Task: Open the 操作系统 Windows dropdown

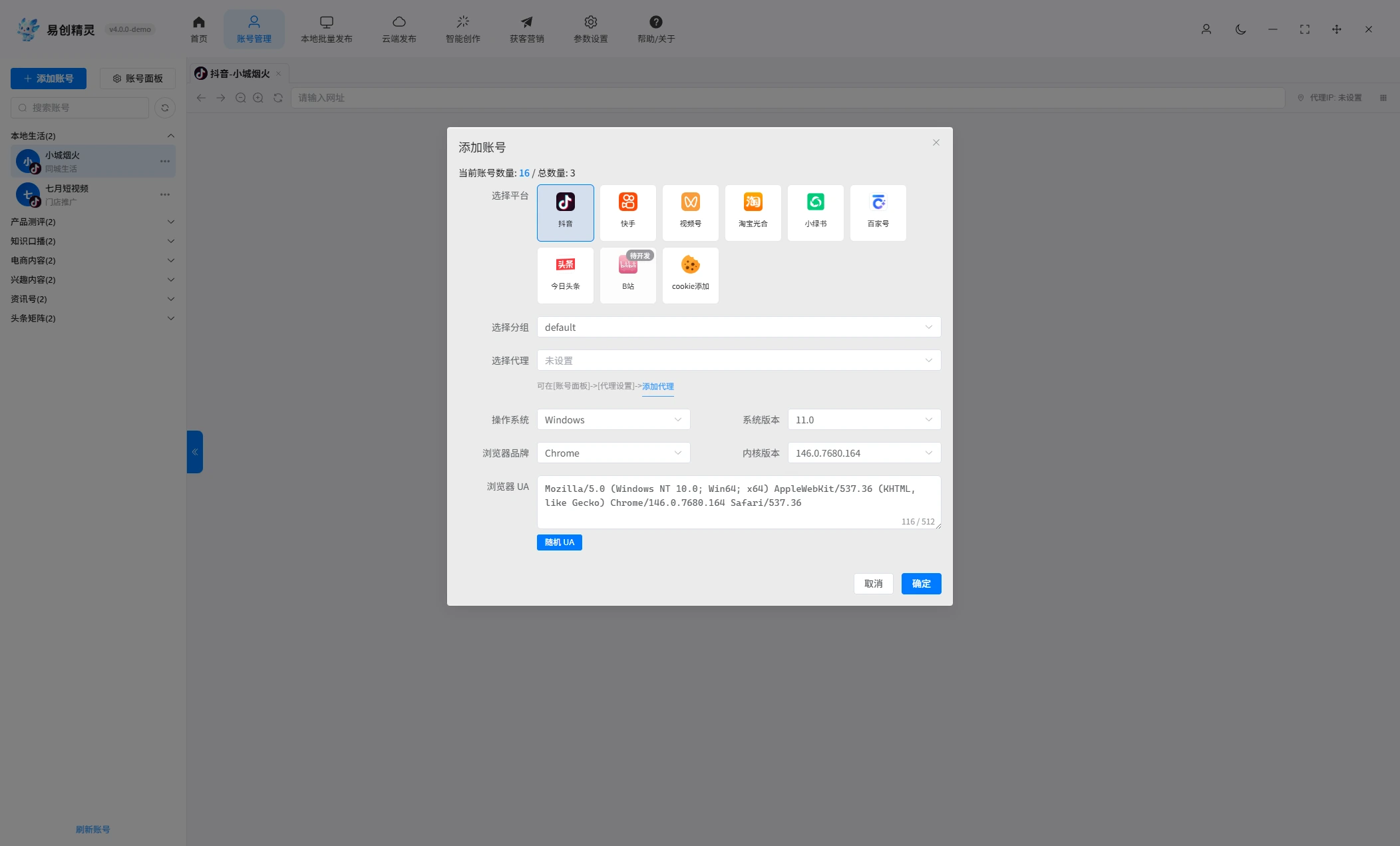Action: (x=613, y=419)
